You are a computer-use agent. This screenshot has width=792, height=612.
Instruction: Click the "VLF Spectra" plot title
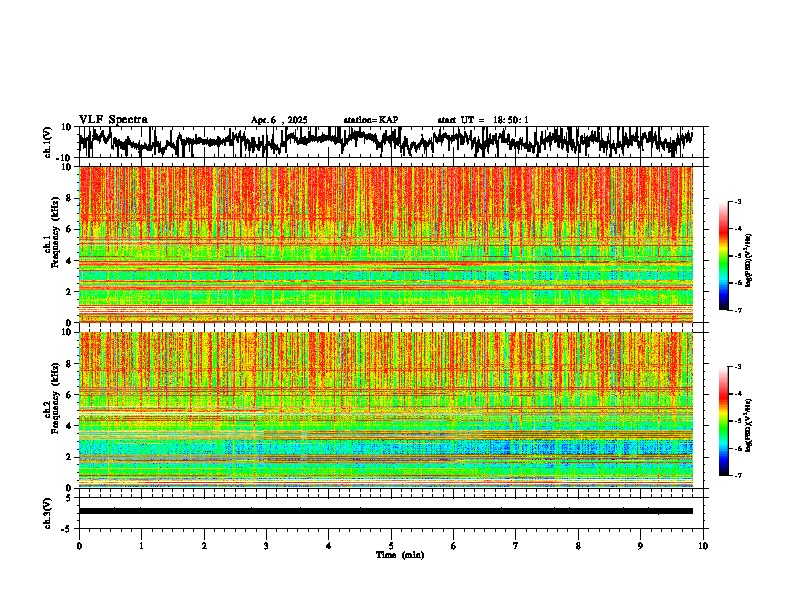click(x=113, y=120)
